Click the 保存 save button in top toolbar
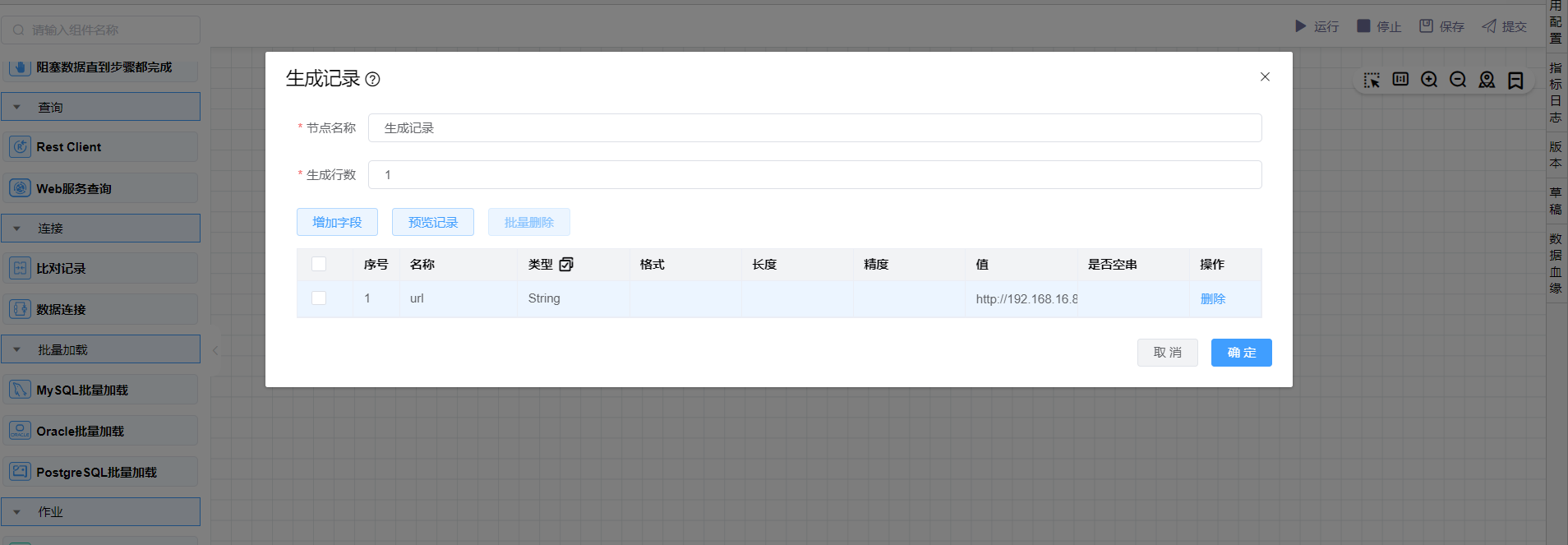The image size is (1568, 545). (x=1441, y=26)
